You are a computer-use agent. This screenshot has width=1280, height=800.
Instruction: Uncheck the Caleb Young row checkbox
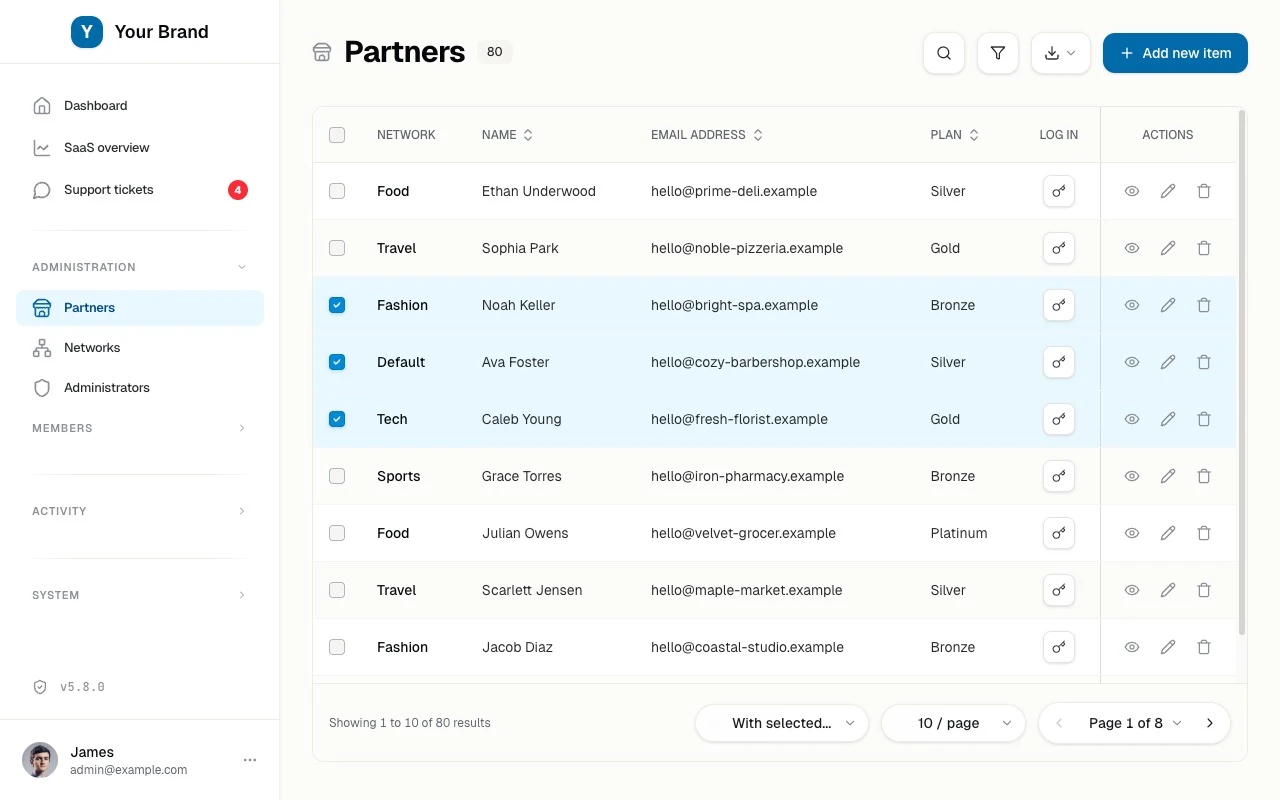tap(337, 419)
